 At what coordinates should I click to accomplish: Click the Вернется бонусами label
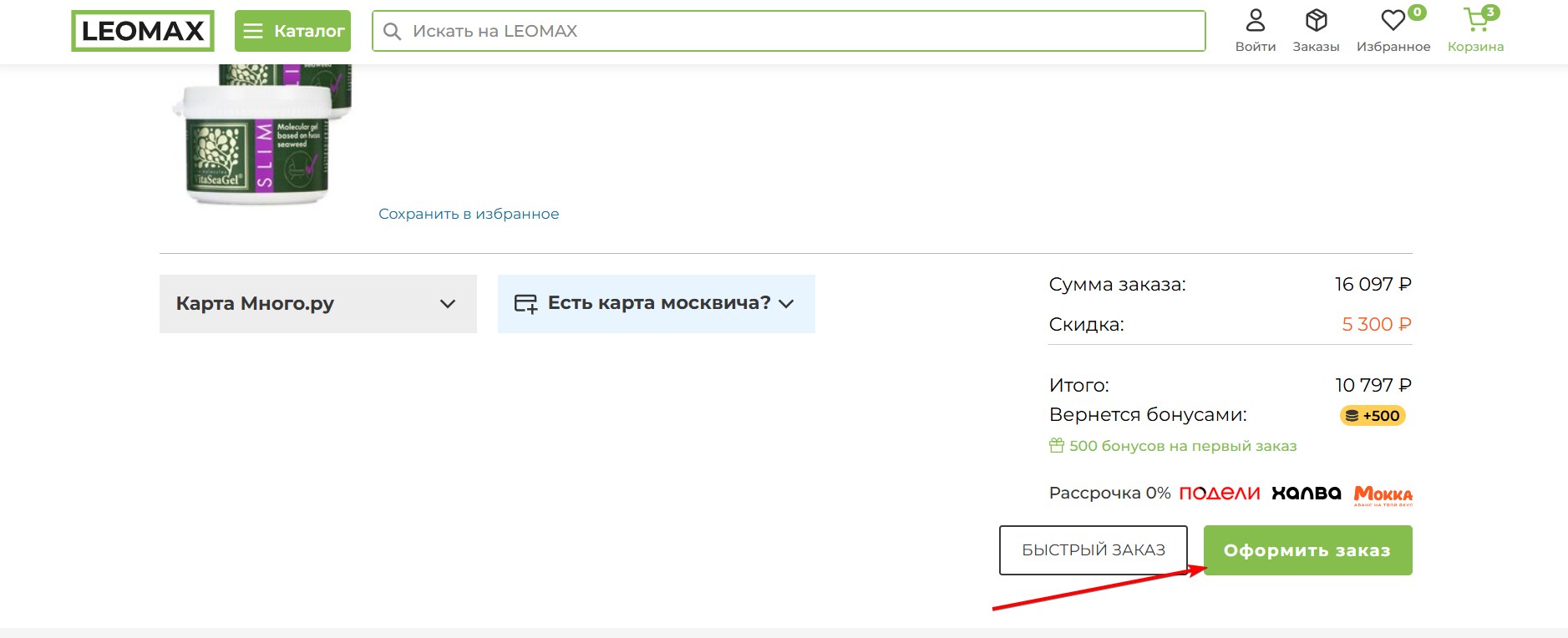tap(1148, 415)
